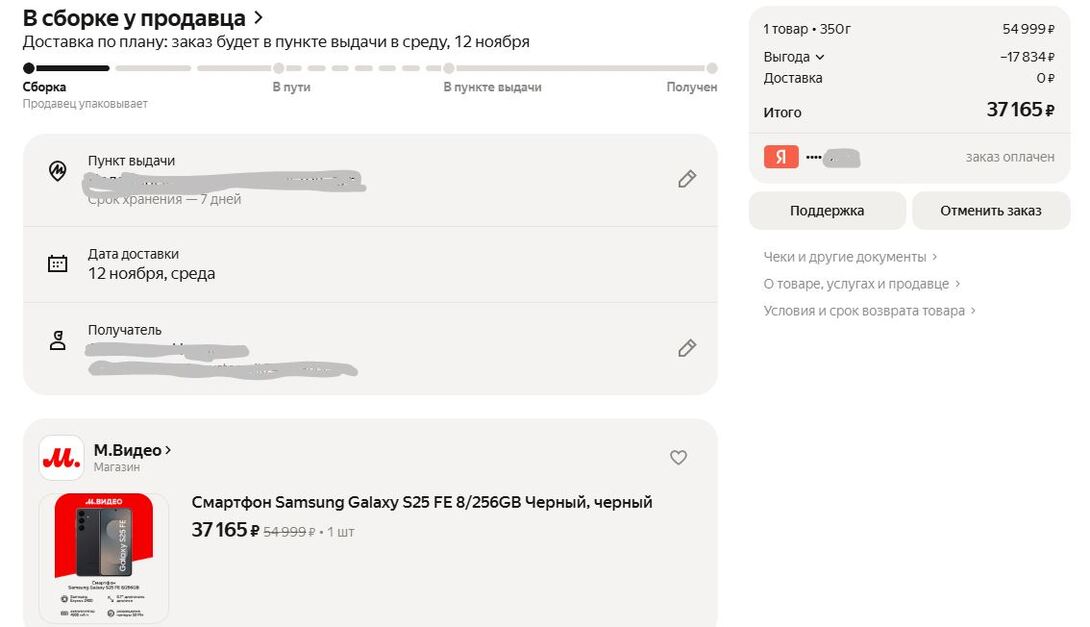The width and height of the screenshot is (1090, 627).
Task: Expand the Выгода discount breakdown
Action: [795, 57]
